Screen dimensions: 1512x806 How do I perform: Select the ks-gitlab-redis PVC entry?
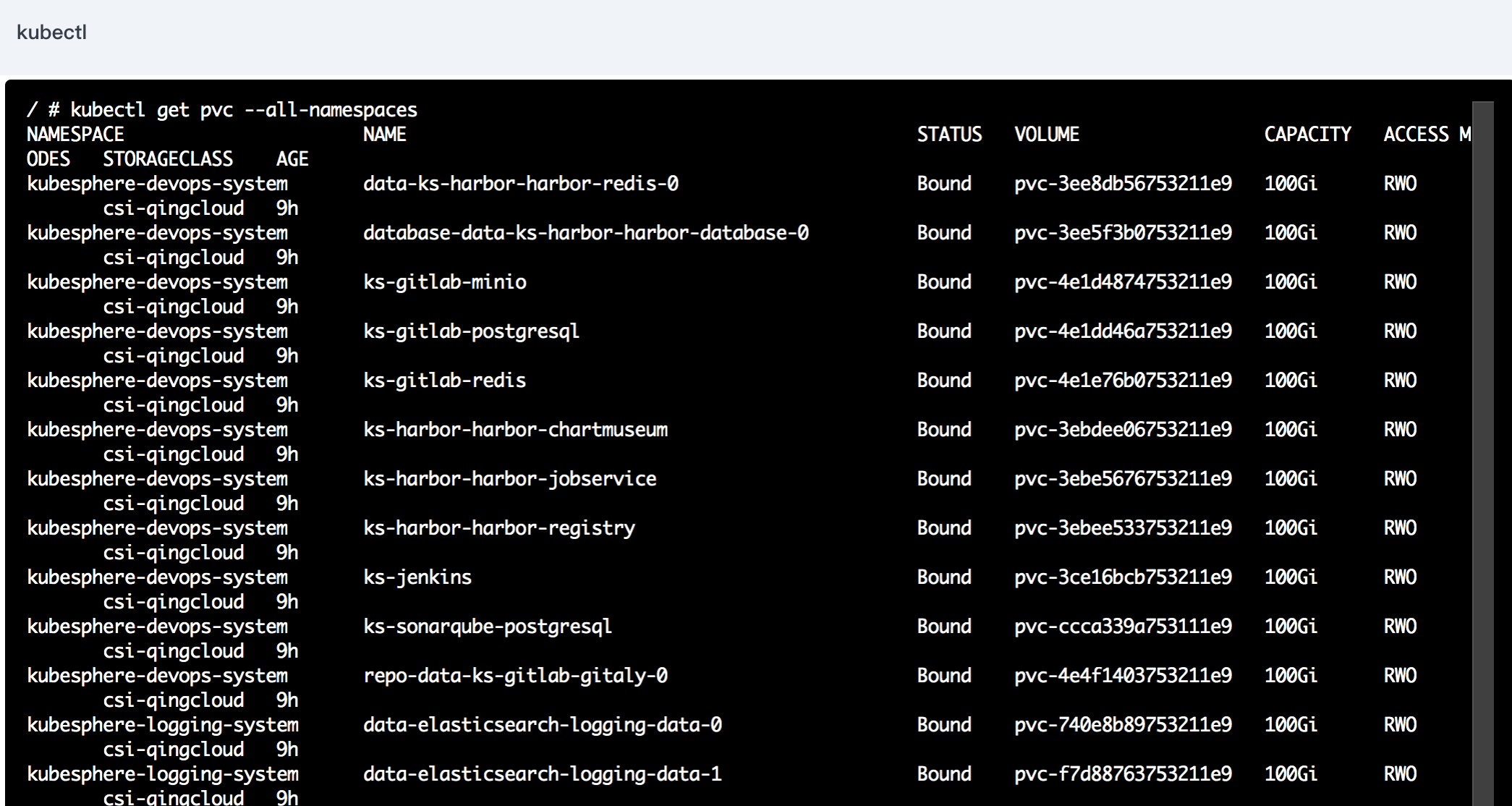click(443, 380)
